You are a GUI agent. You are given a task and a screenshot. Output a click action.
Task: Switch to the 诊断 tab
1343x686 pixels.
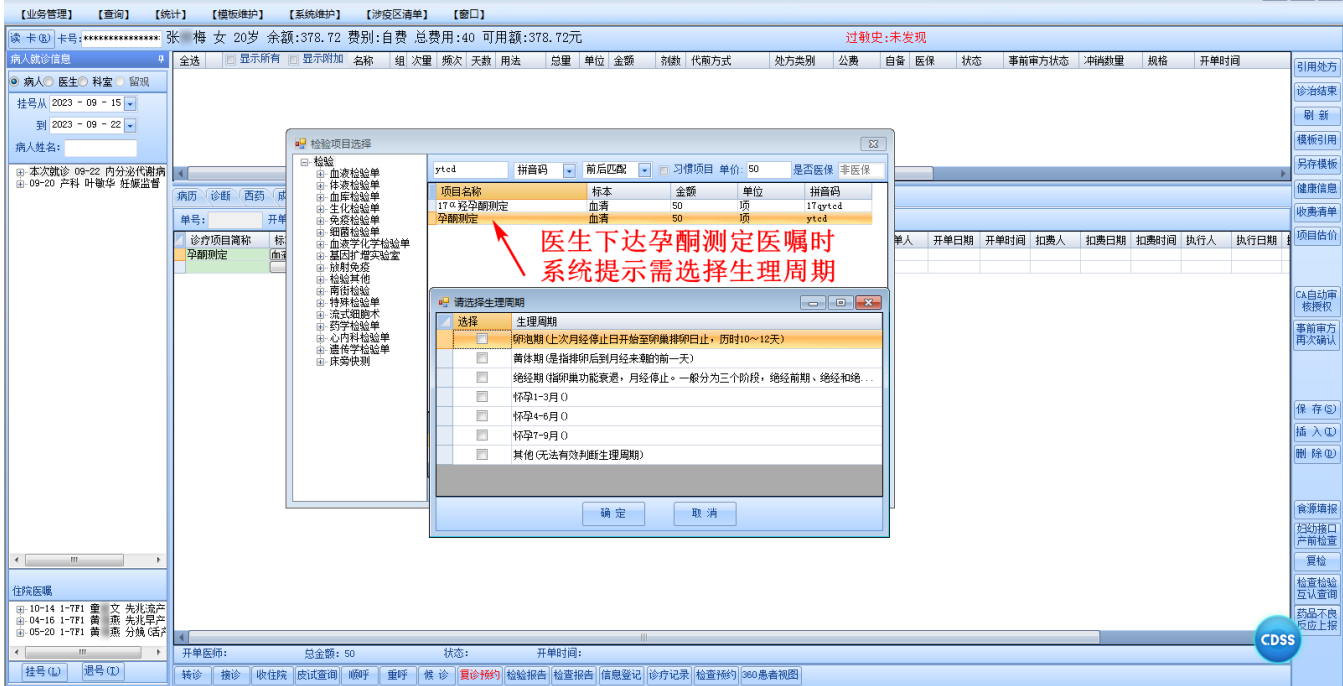click(x=221, y=196)
